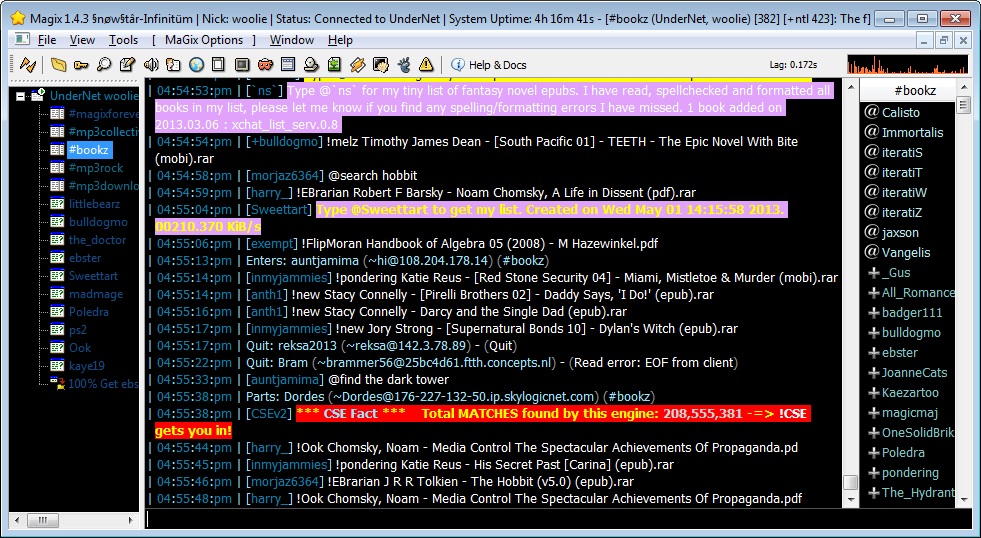Click the CD disc toolbar icon
This screenshot has height=538, width=981.
point(311,64)
